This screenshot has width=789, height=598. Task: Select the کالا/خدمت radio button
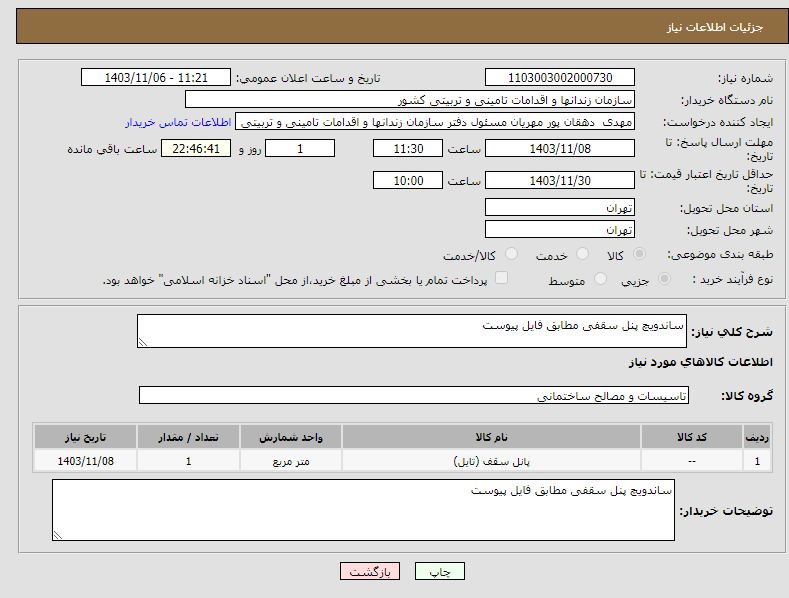[511, 254]
